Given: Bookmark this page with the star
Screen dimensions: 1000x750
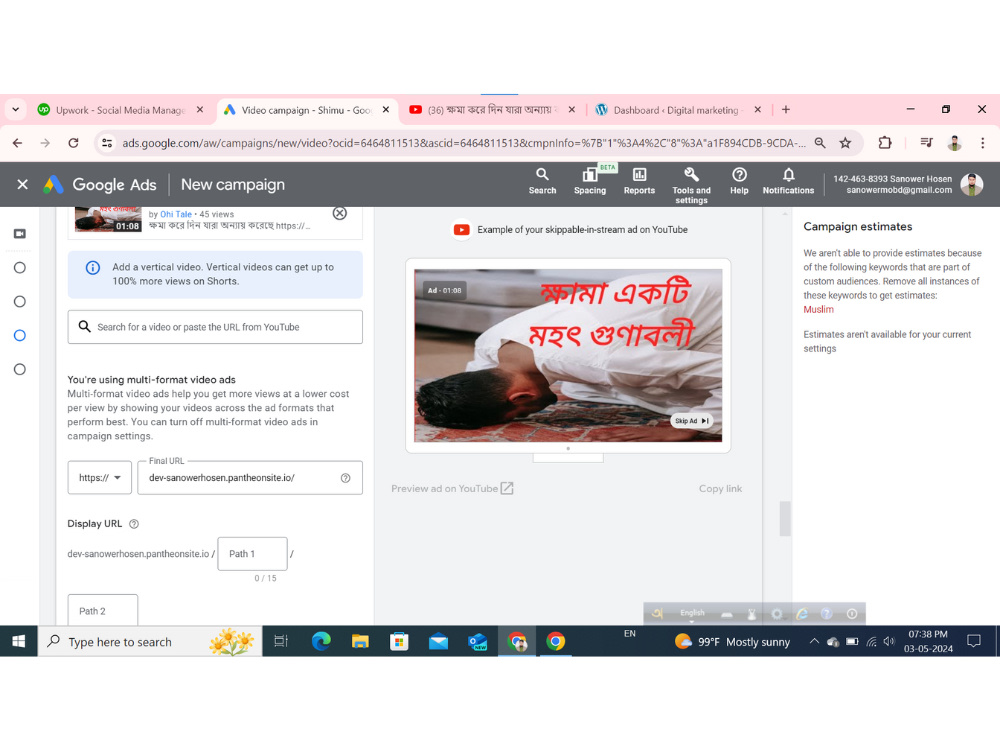Looking at the screenshot, I should 845,143.
